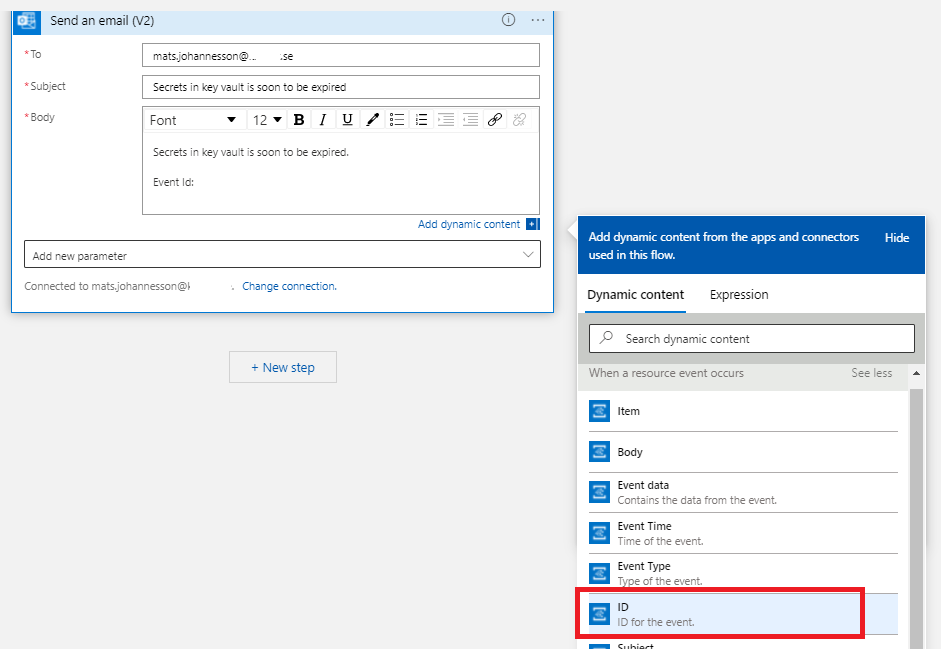Click the Change connection link
This screenshot has height=649, width=941.
coord(289,286)
